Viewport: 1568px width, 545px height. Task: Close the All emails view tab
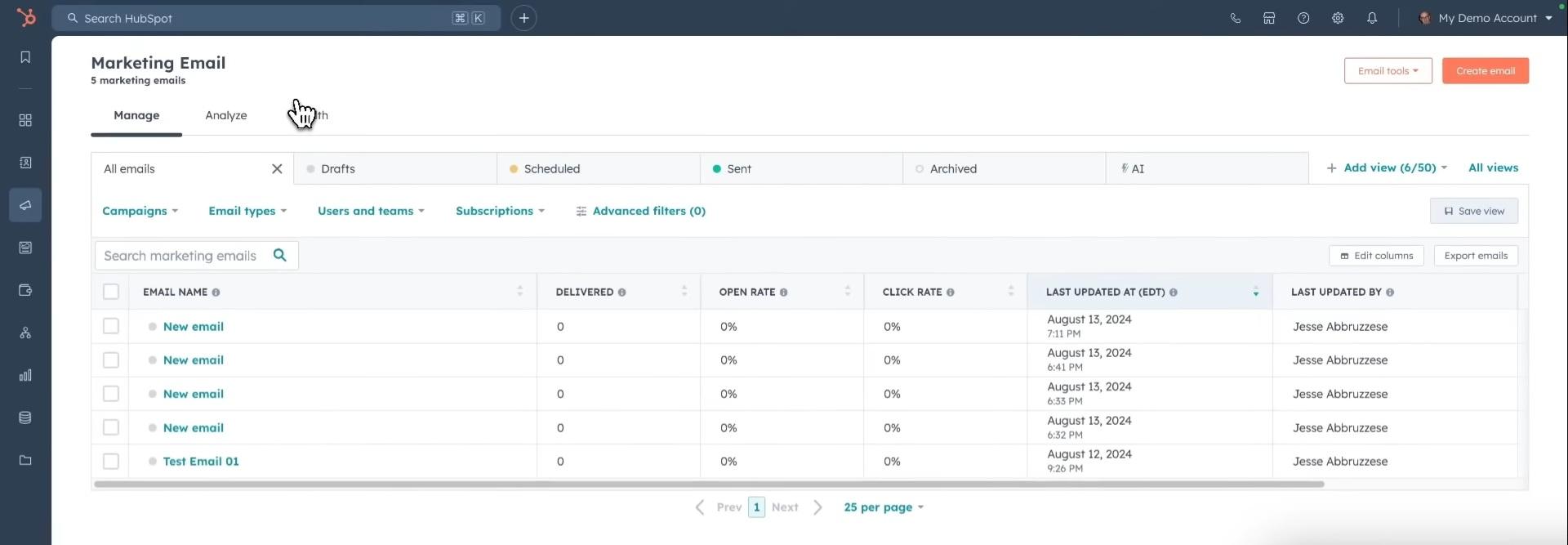coord(277,168)
